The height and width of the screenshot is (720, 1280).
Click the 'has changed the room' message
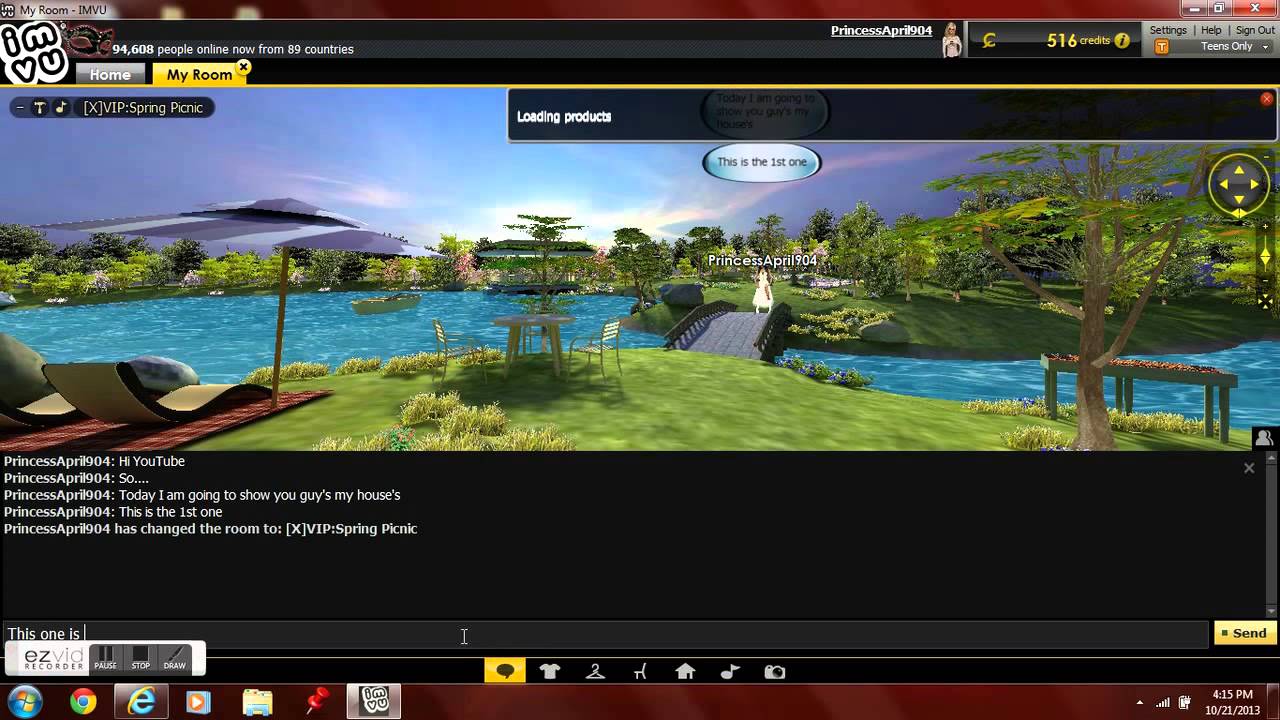click(x=210, y=529)
